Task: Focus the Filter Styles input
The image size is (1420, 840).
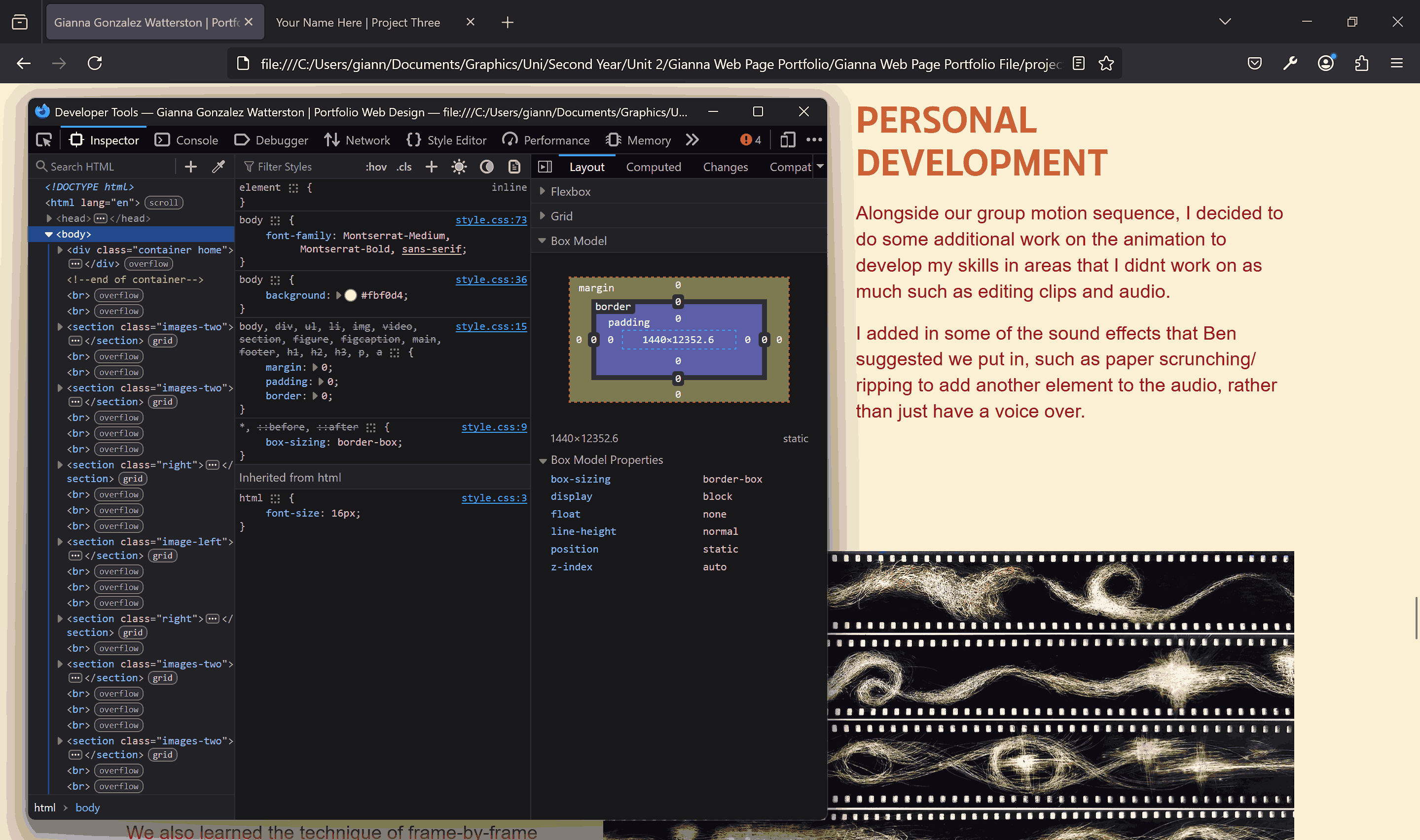Action: pyautogui.click(x=299, y=167)
